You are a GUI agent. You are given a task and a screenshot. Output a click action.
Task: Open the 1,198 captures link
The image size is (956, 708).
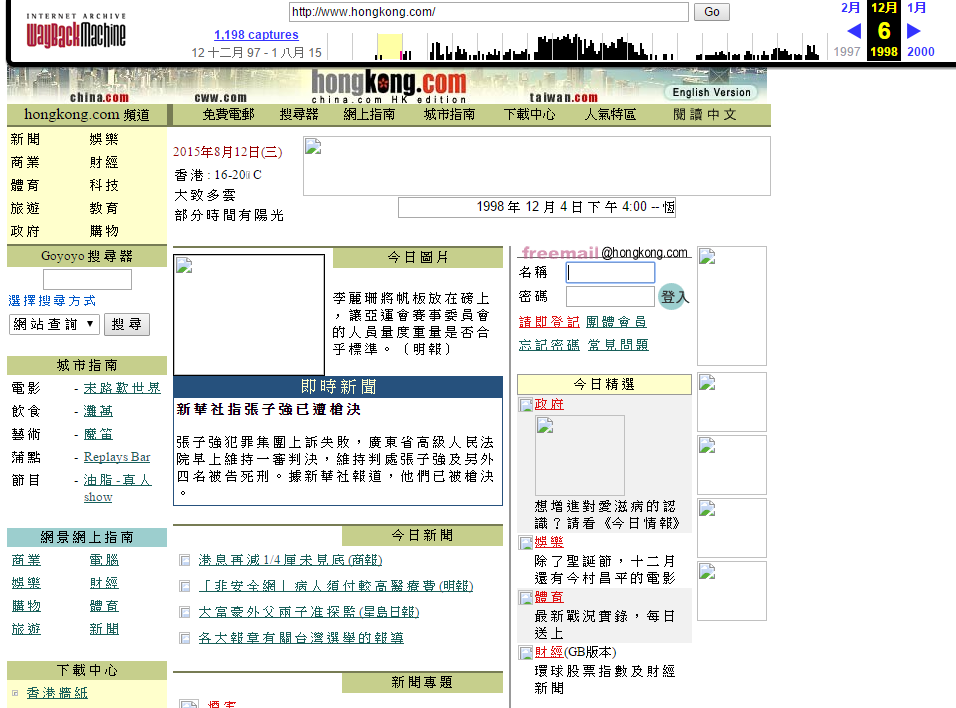pyautogui.click(x=256, y=35)
